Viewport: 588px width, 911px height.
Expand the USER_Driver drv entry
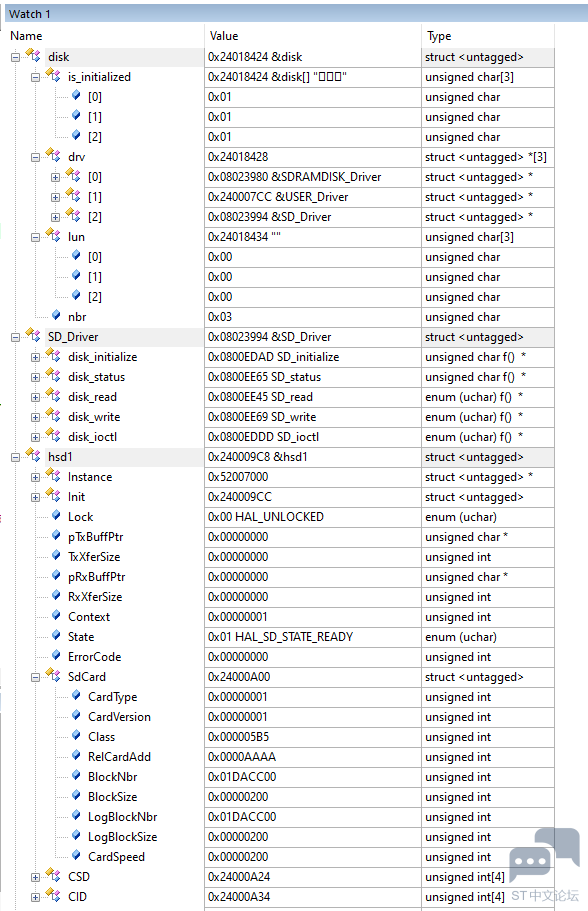point(55,197)
